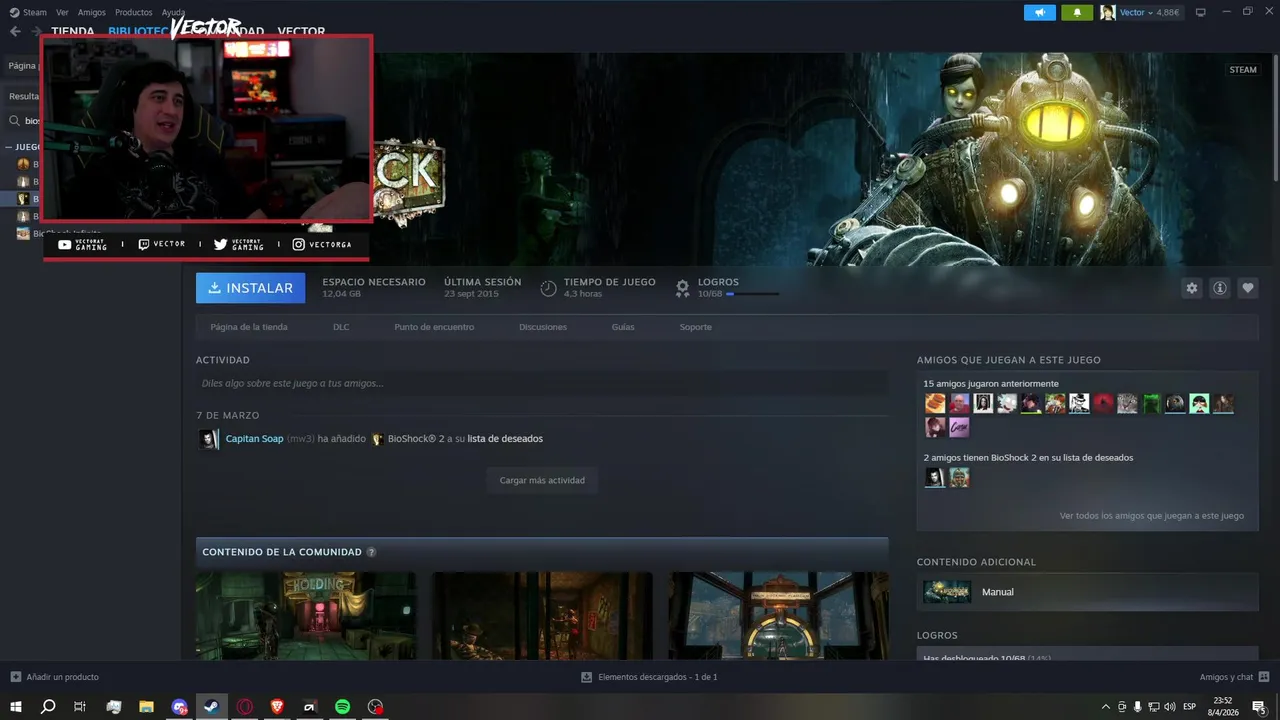
Task: Open game settings gear icon
Action: (1192, 288)
